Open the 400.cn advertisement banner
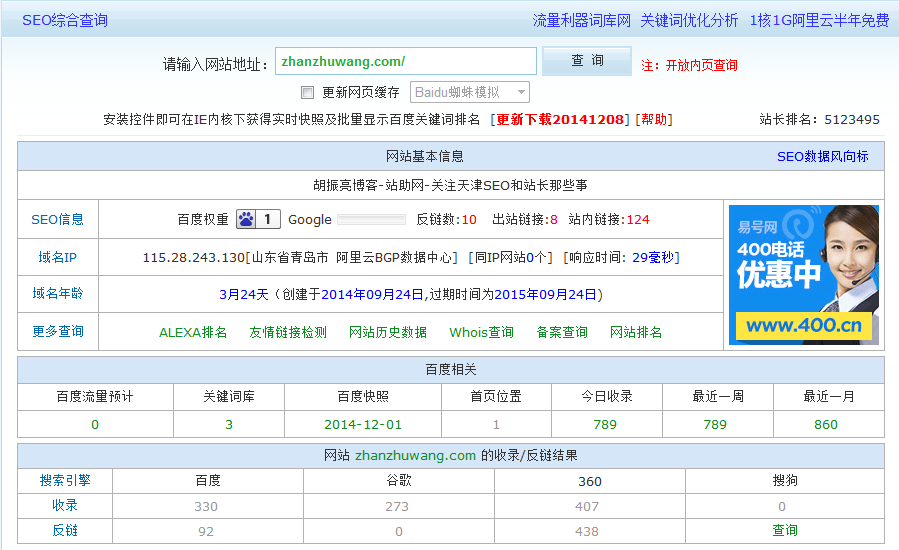899x550 pixels. click(803, 274)
